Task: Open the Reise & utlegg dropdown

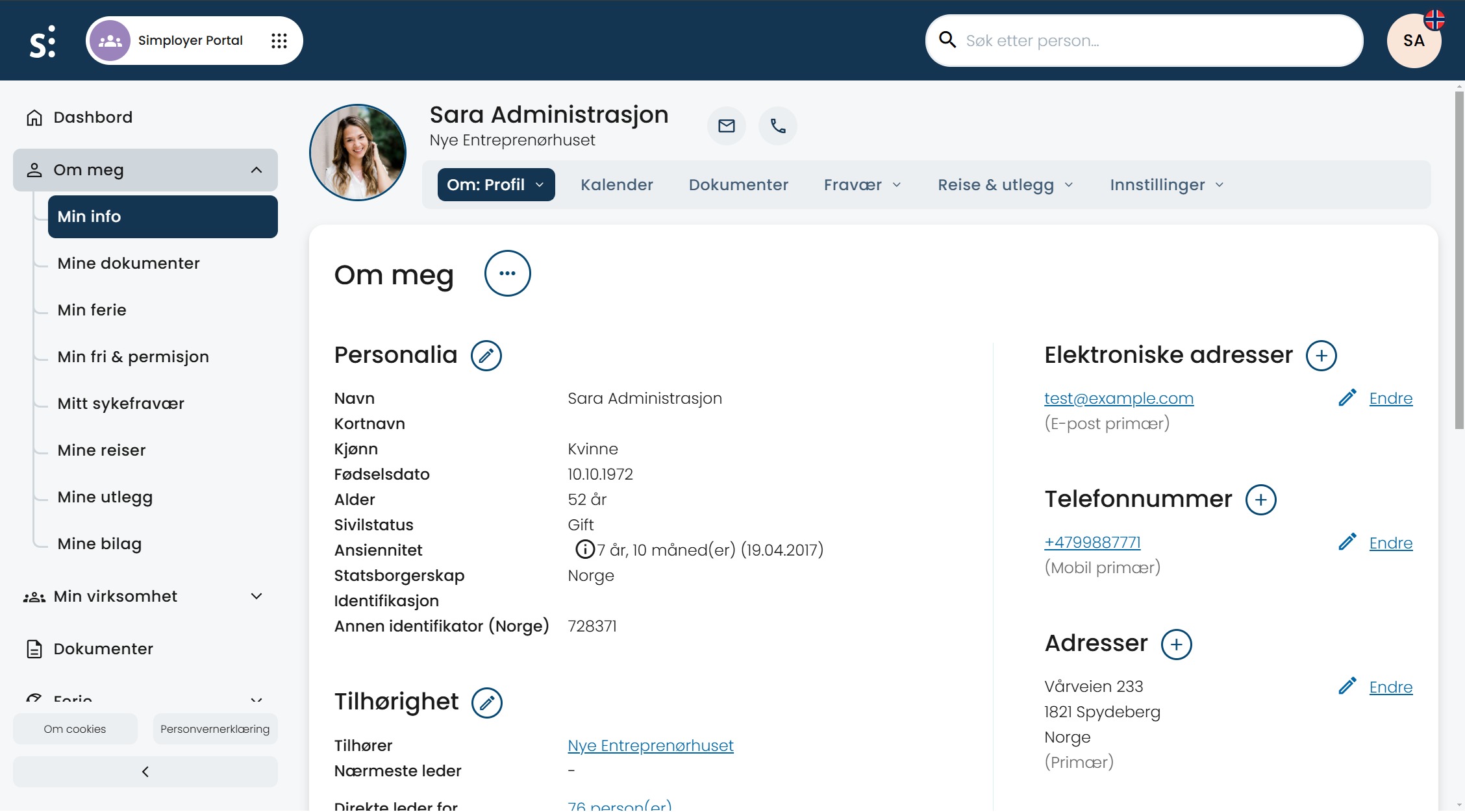Action: (1005, 185)
